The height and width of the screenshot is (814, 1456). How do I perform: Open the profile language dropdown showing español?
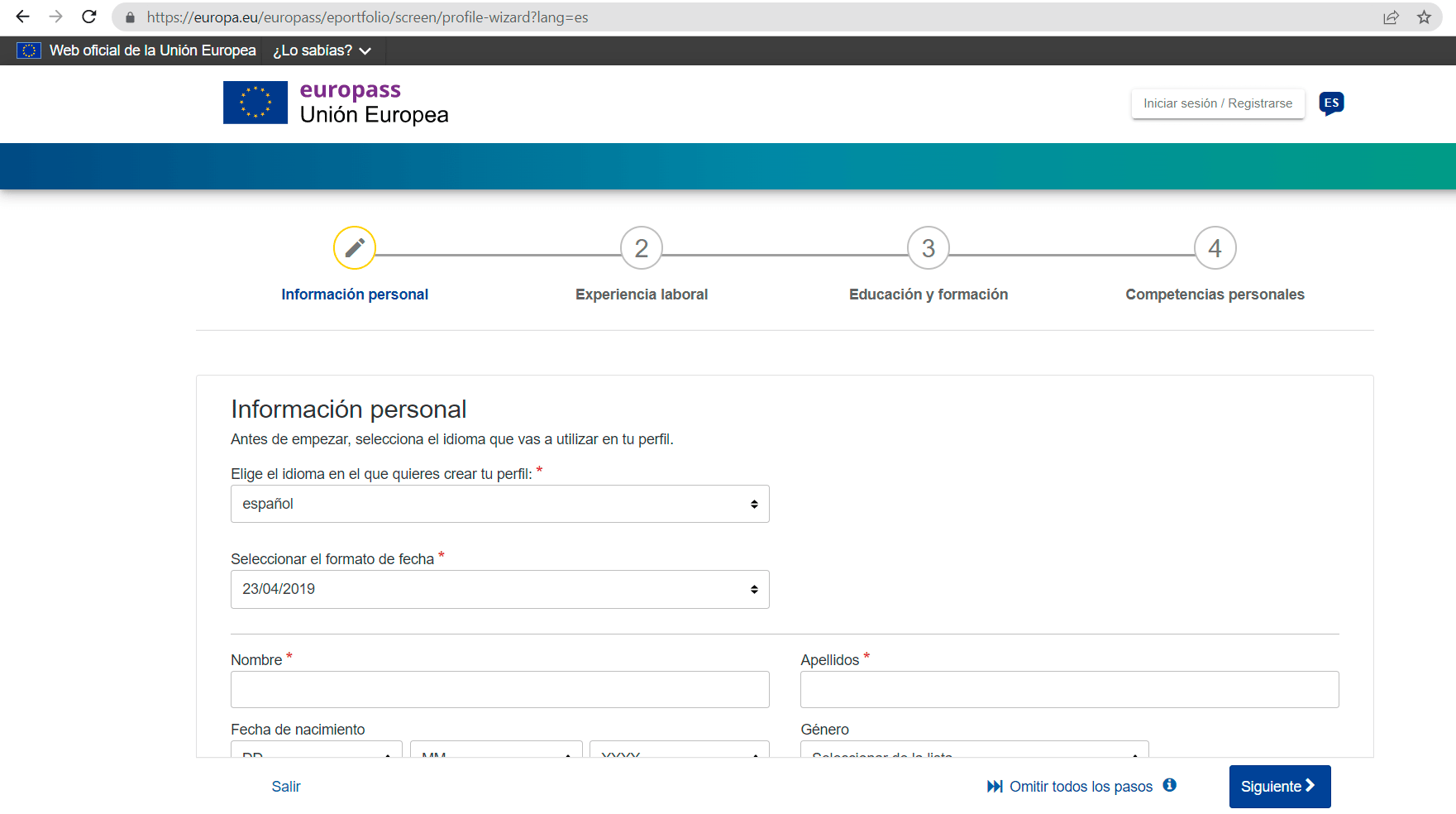(x=499, y=503)
